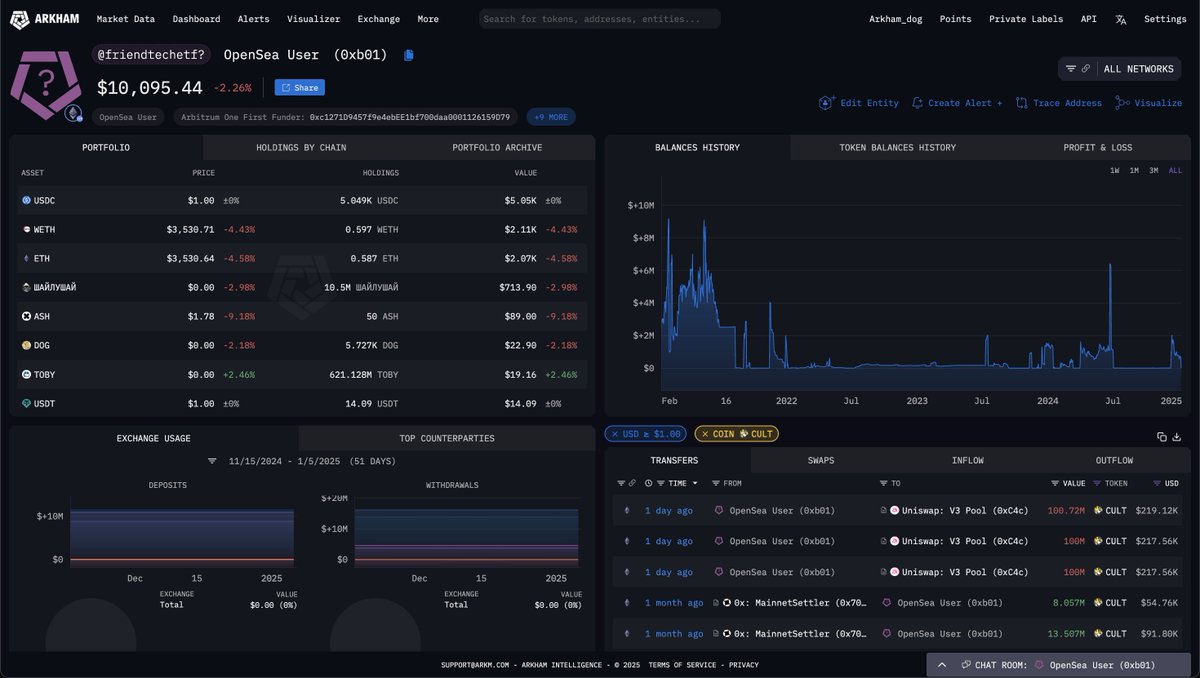Image resolution: width=1200 pixels, height=678 pixels.
Task: Click Uniswap icon in 100.72M CULT row
Action: click(x=895, y=511)
